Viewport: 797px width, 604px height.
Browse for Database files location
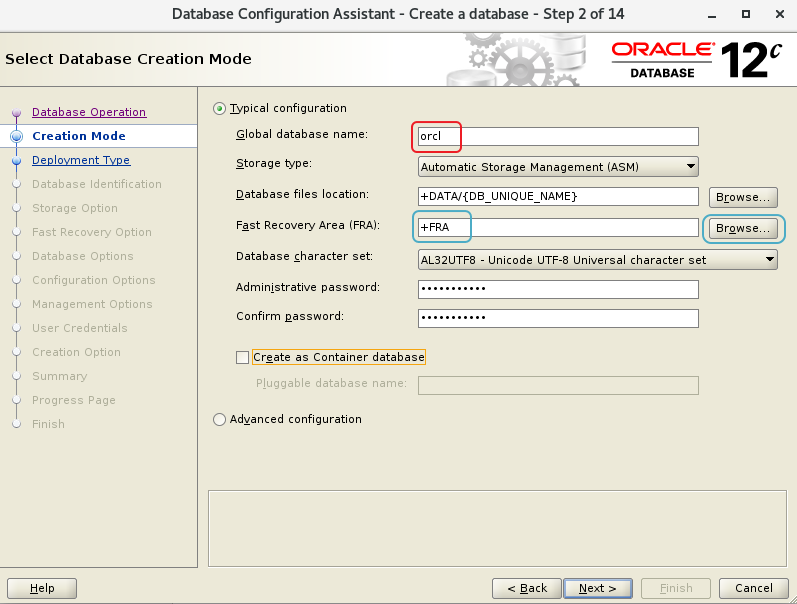(x=743, y=197)
